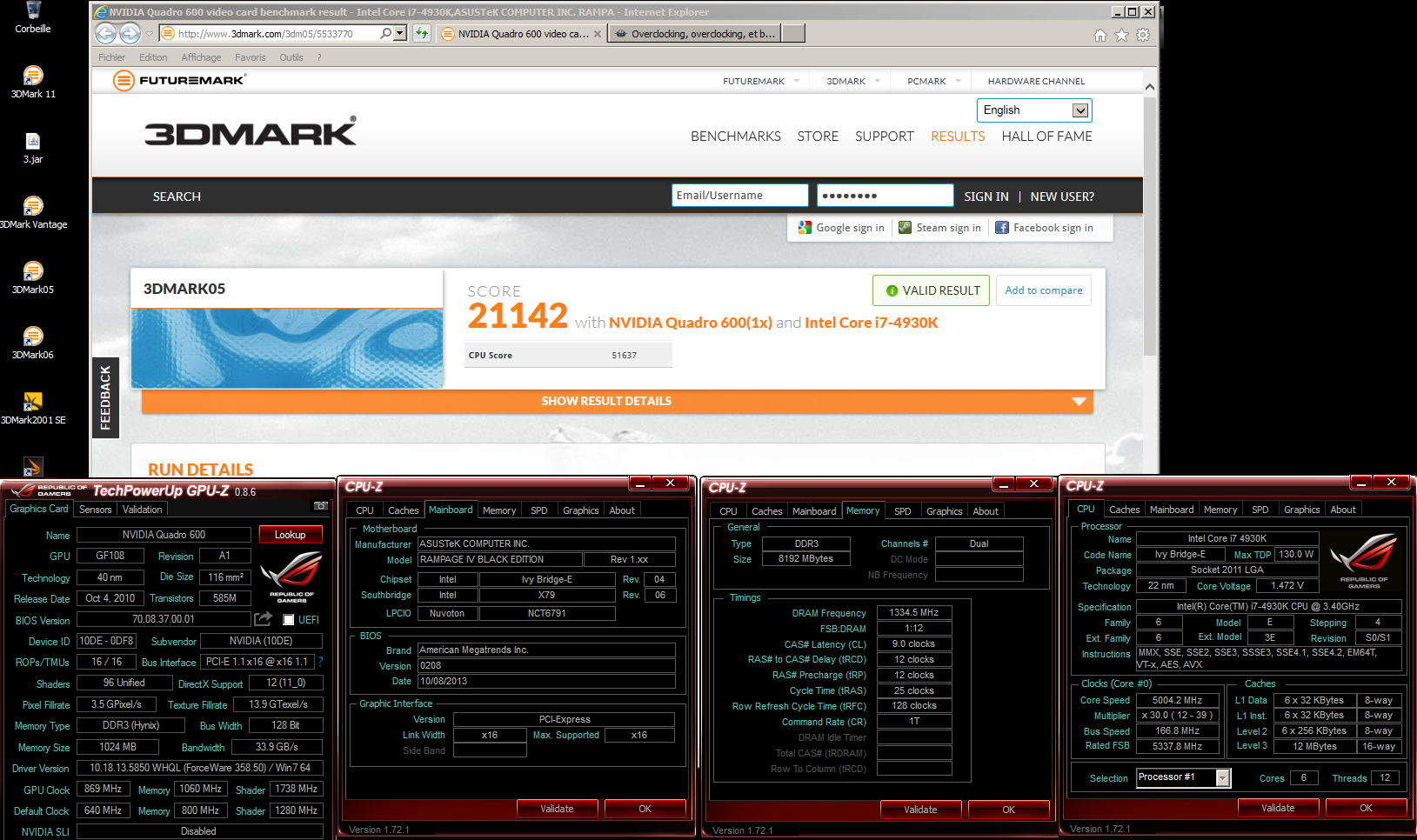The width and height of the screenshot is (1417, 840).
Task: Open the Fichier menu
Action: point(111,57)
